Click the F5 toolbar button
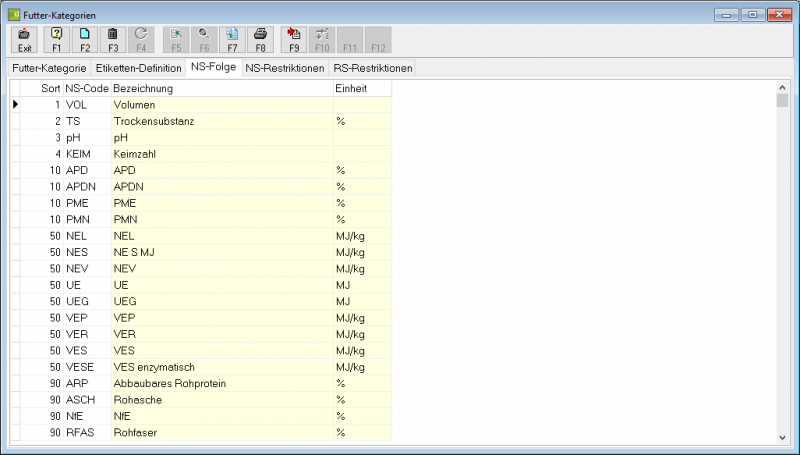Viewport: 800px width, 455px height. click(x=176, y=40)
